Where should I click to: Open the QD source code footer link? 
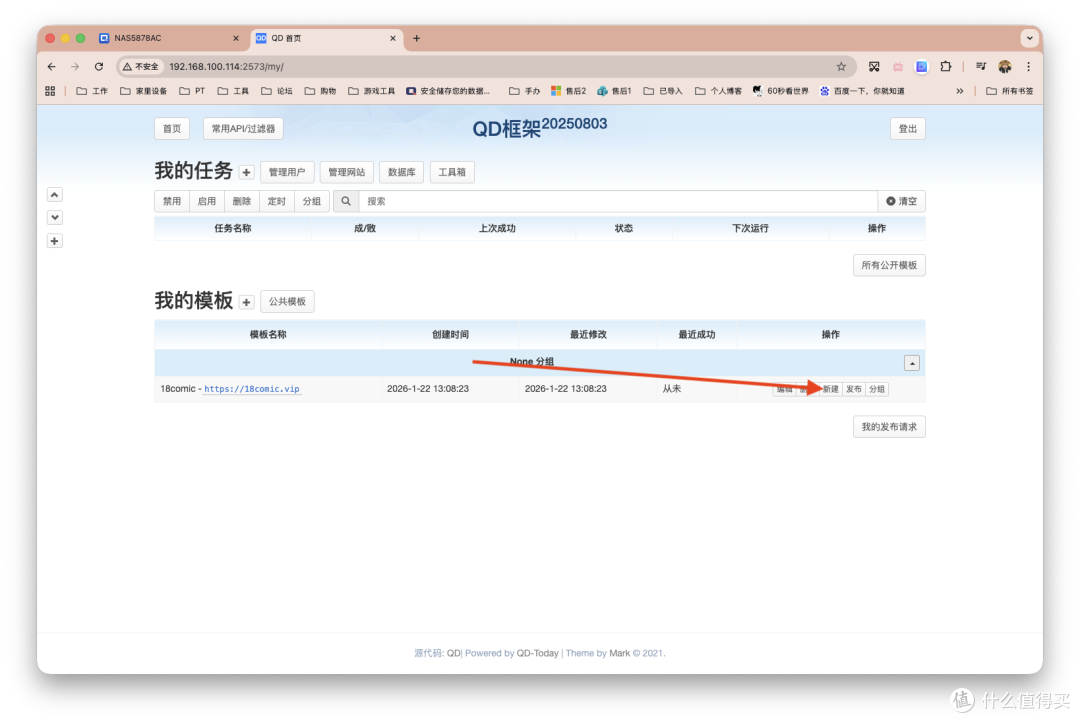454,653
